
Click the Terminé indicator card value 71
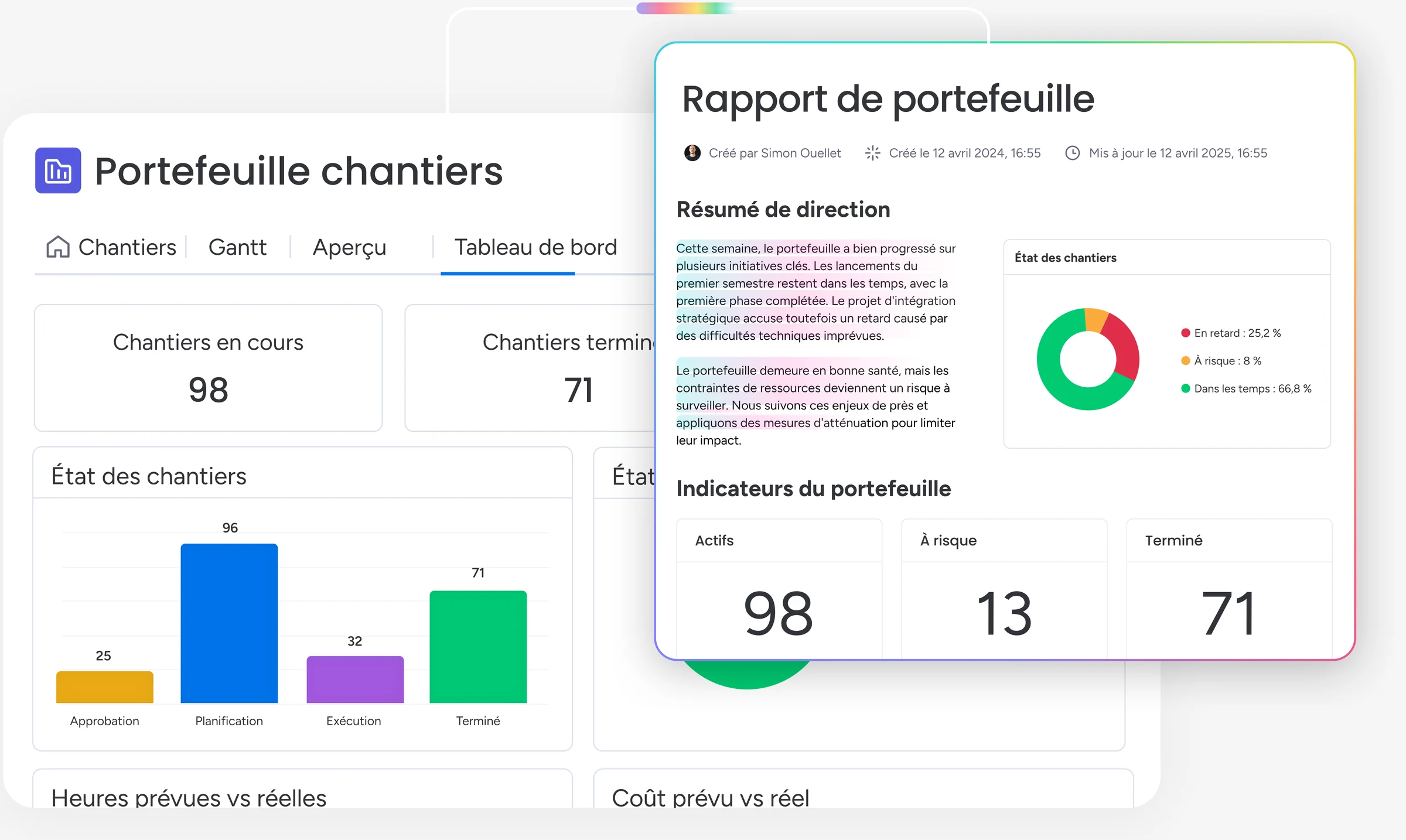click(1228, 613)
